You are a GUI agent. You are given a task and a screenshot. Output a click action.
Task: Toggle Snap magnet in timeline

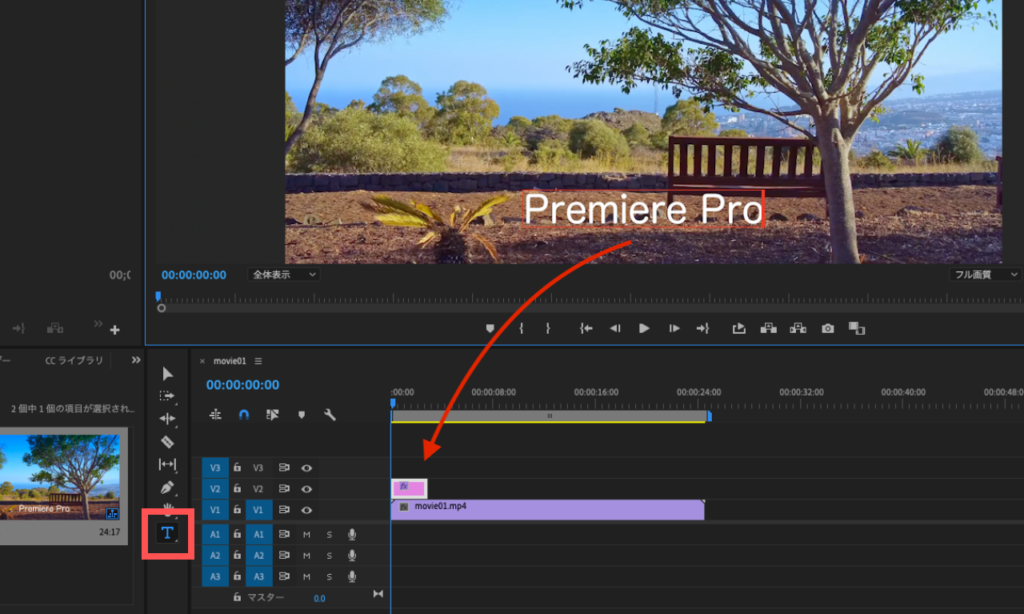tap(244, 415)
